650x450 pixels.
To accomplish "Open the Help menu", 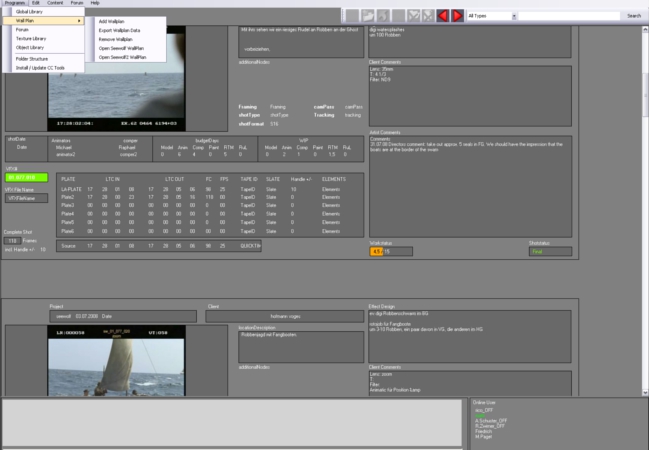I will [x=95, y=3].
